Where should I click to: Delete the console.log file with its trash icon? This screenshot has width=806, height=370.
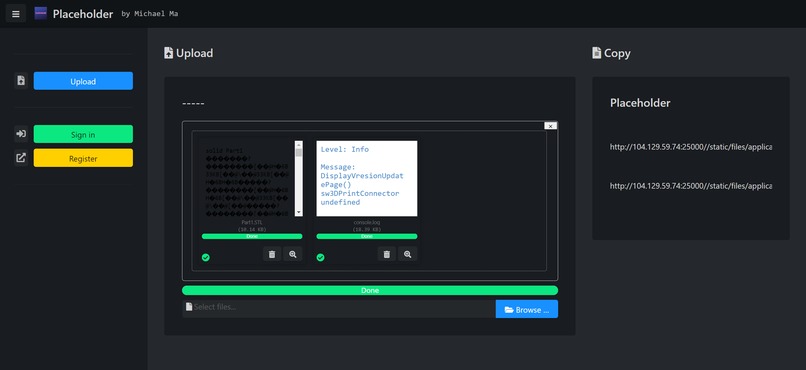pyautogui.click(x=387, y=254)
